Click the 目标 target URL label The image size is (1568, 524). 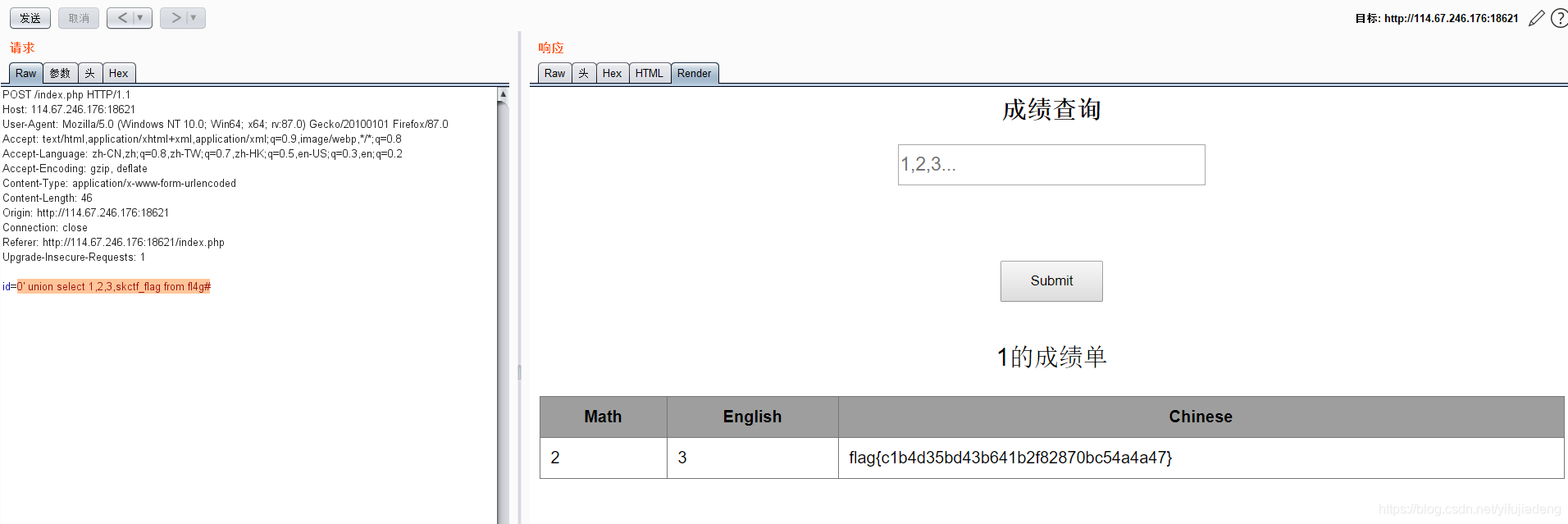point(1437,18)
